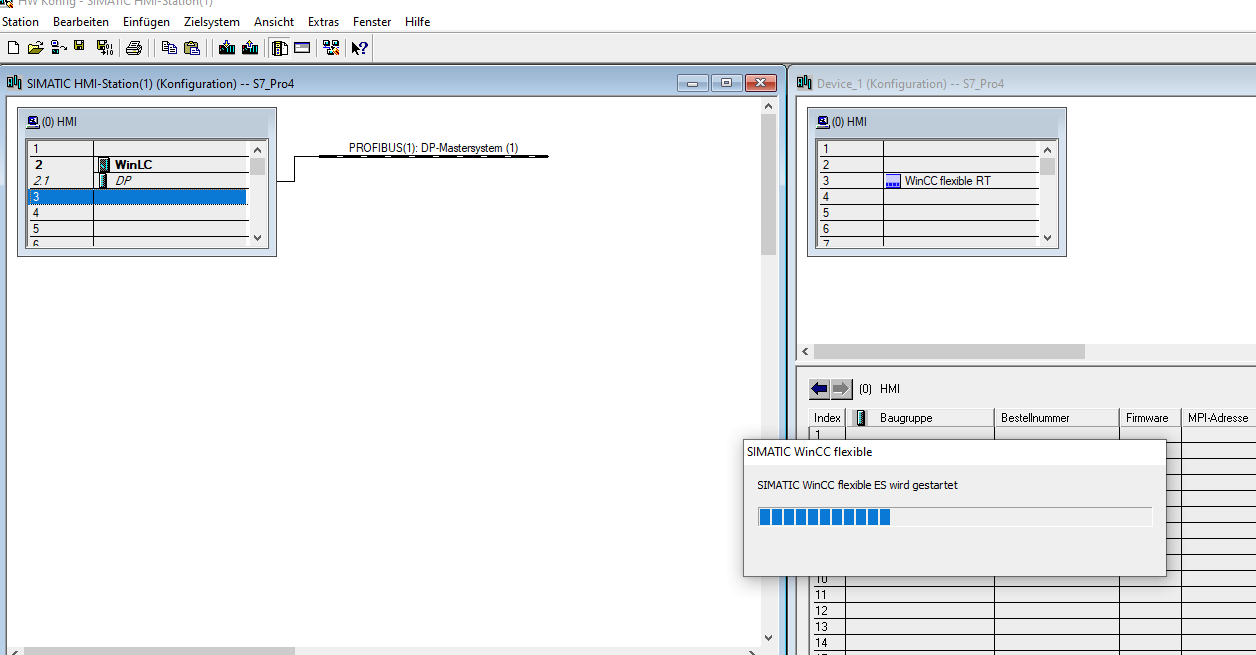Click the New station toolbar icon
The image size is (1256, 655).
click(x=13, y=47)
